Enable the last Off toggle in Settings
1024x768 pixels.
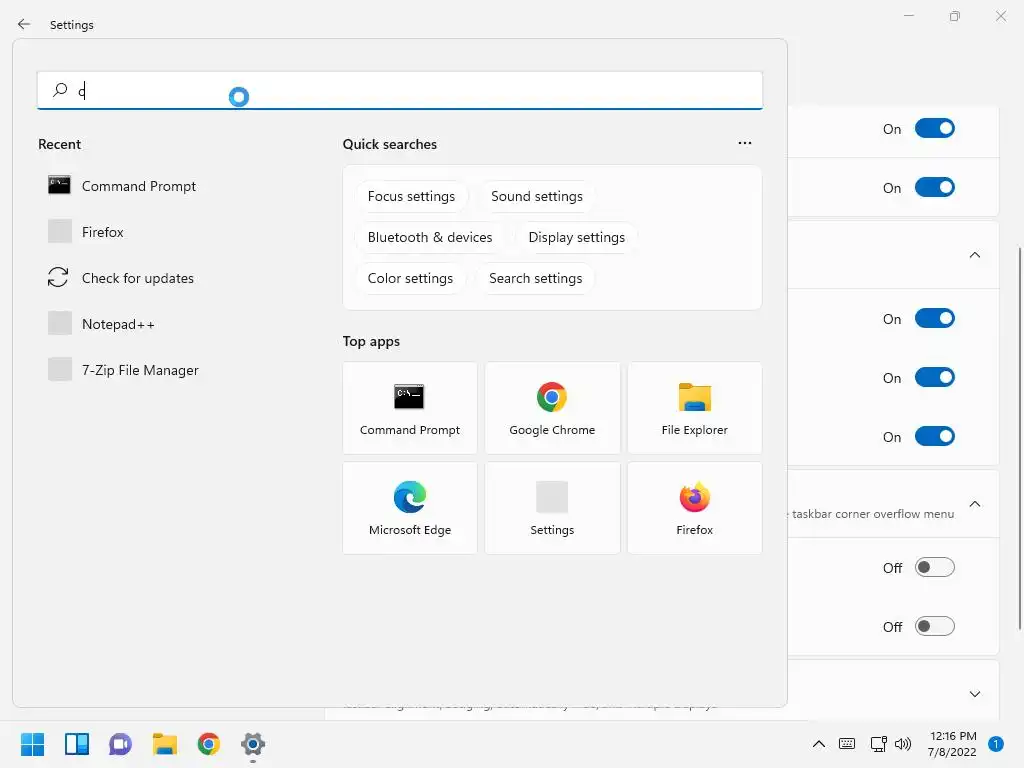[x=935, y=626]
